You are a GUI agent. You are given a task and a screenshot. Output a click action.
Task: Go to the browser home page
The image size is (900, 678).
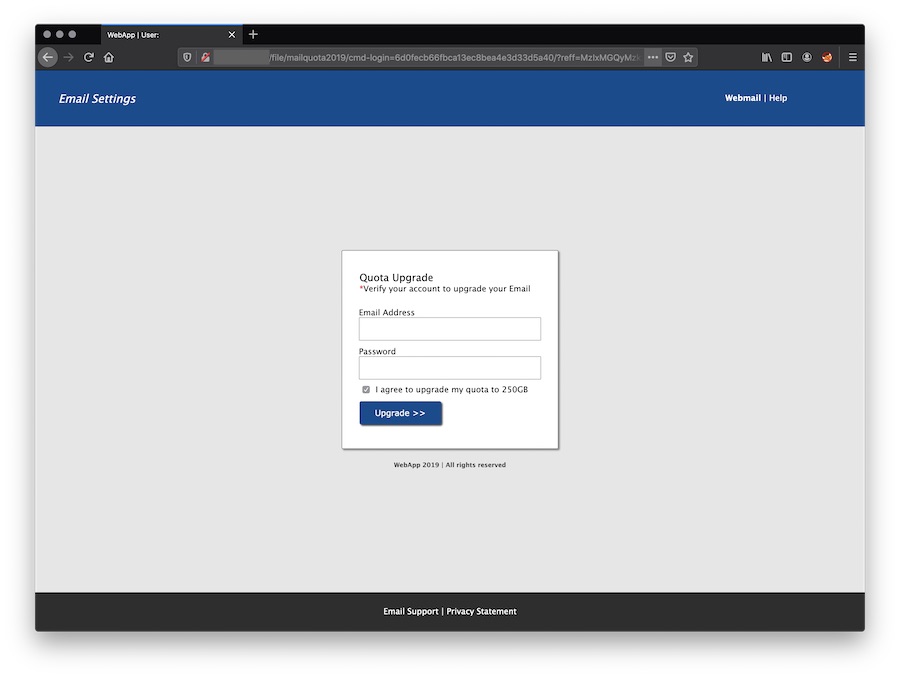click(x=109, y=57)
